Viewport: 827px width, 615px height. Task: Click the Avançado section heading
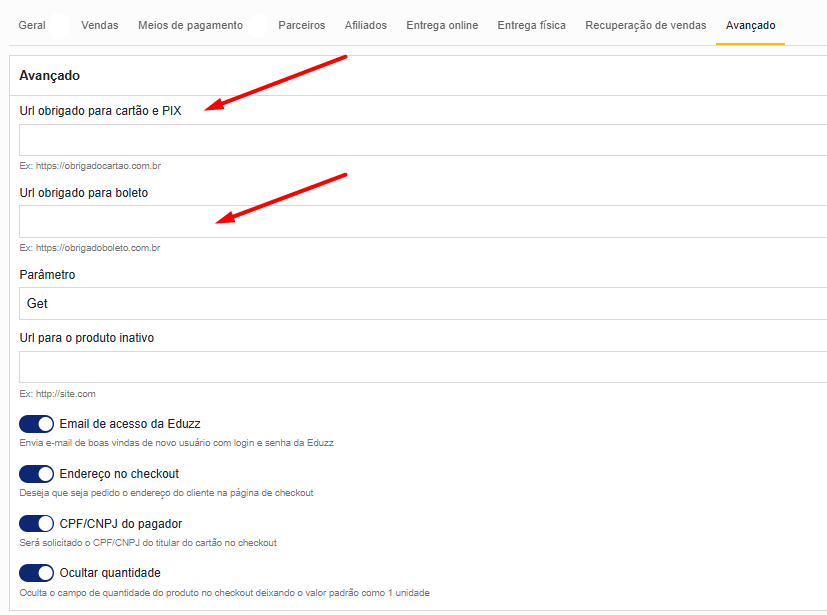pyautogui.click(x=50, y=75)
